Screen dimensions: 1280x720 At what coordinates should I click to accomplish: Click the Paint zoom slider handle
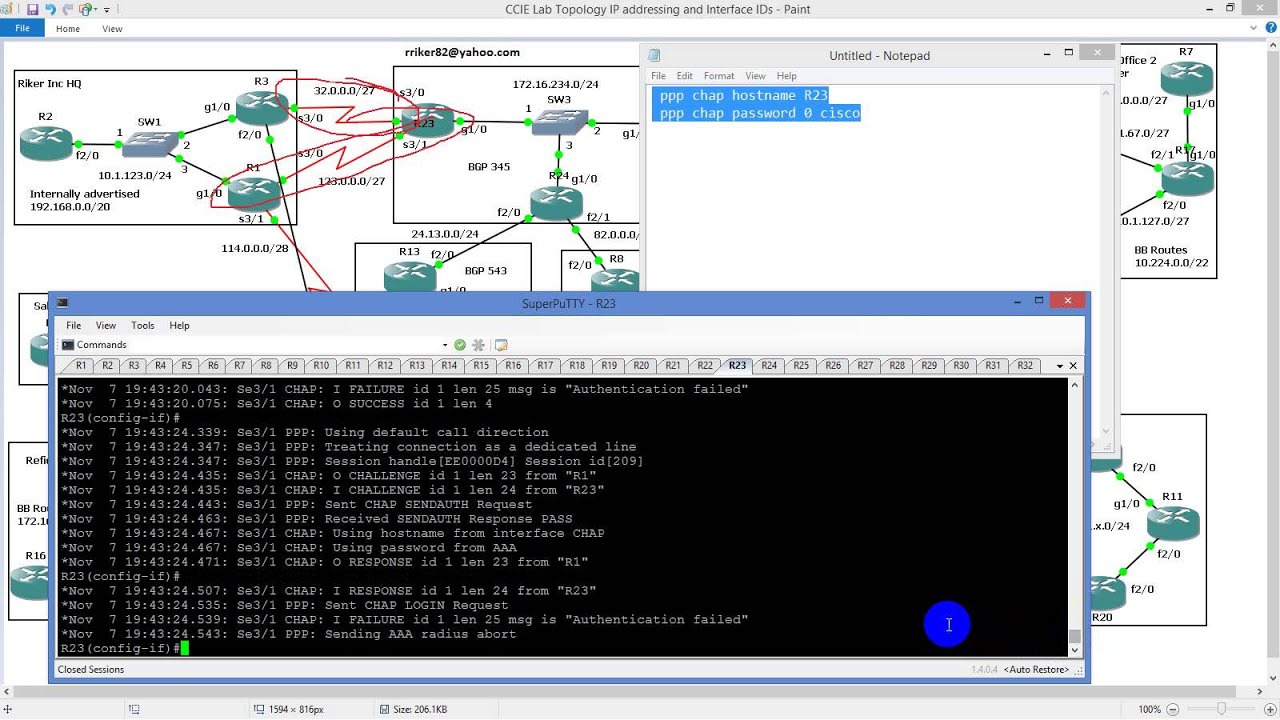pos(1221,709)
